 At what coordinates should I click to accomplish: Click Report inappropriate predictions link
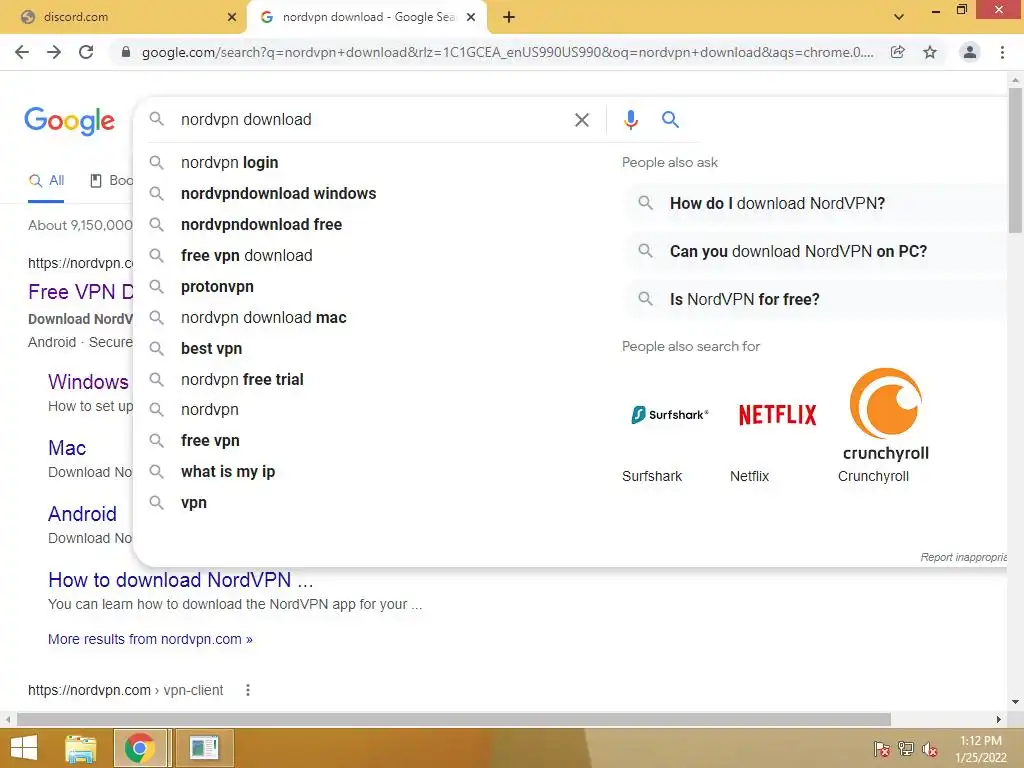(x=963, y=557)
